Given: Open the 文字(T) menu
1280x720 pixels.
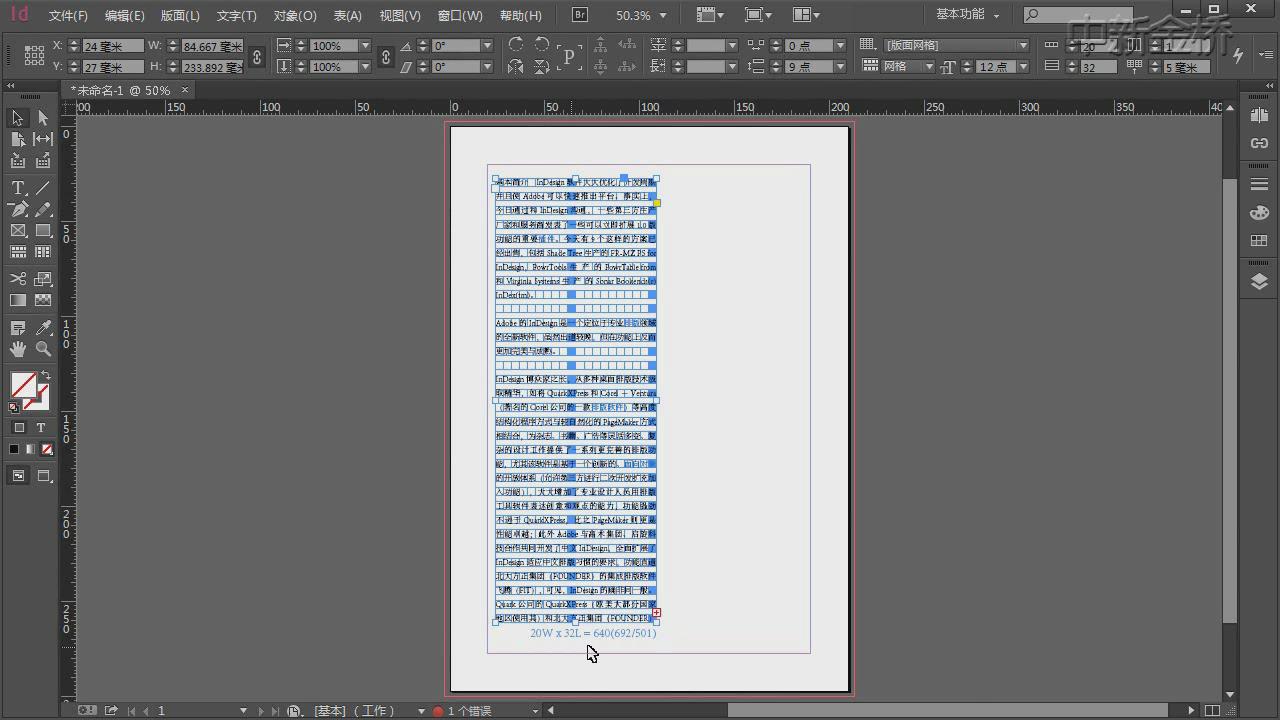Looking at the screenshot, I should click(x=237, y=16).
